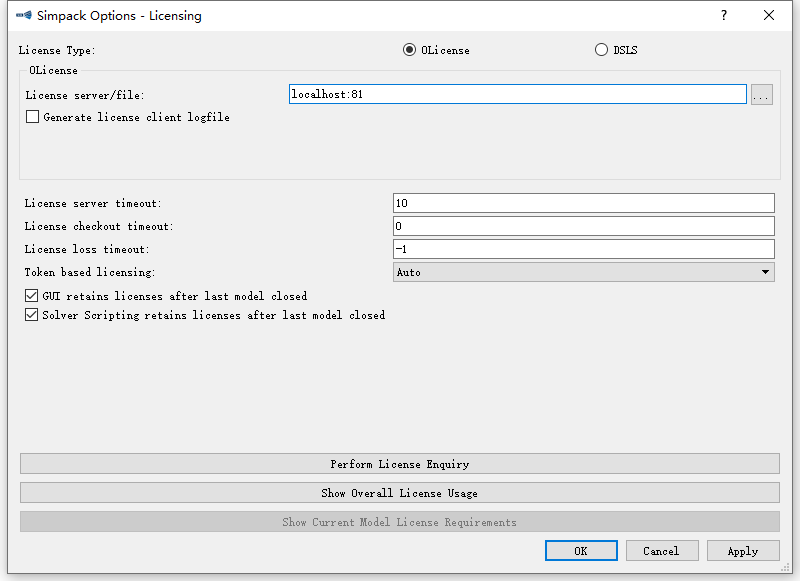Click the License server/file label
Image resolution: width=800 pixels, height=581 pixels.
coord(85,95)
